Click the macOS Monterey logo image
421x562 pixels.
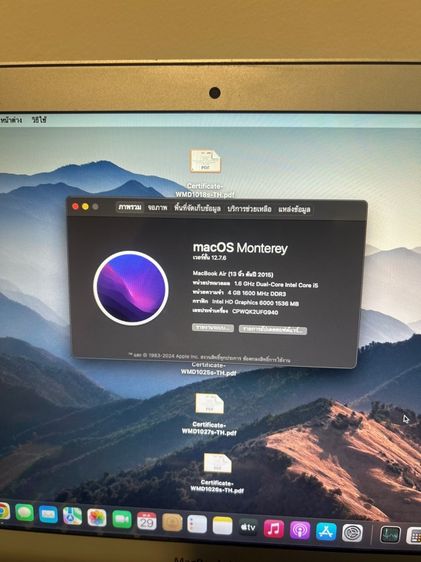click(x=131, y=288)
